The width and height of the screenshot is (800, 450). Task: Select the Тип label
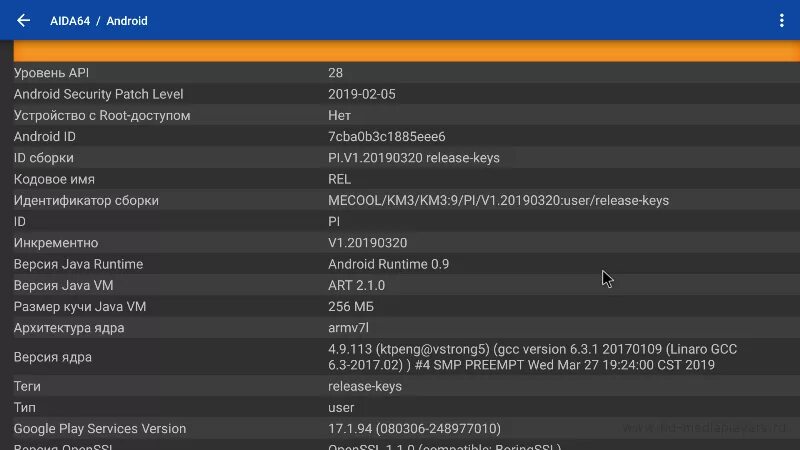click(x=25, y=408)
